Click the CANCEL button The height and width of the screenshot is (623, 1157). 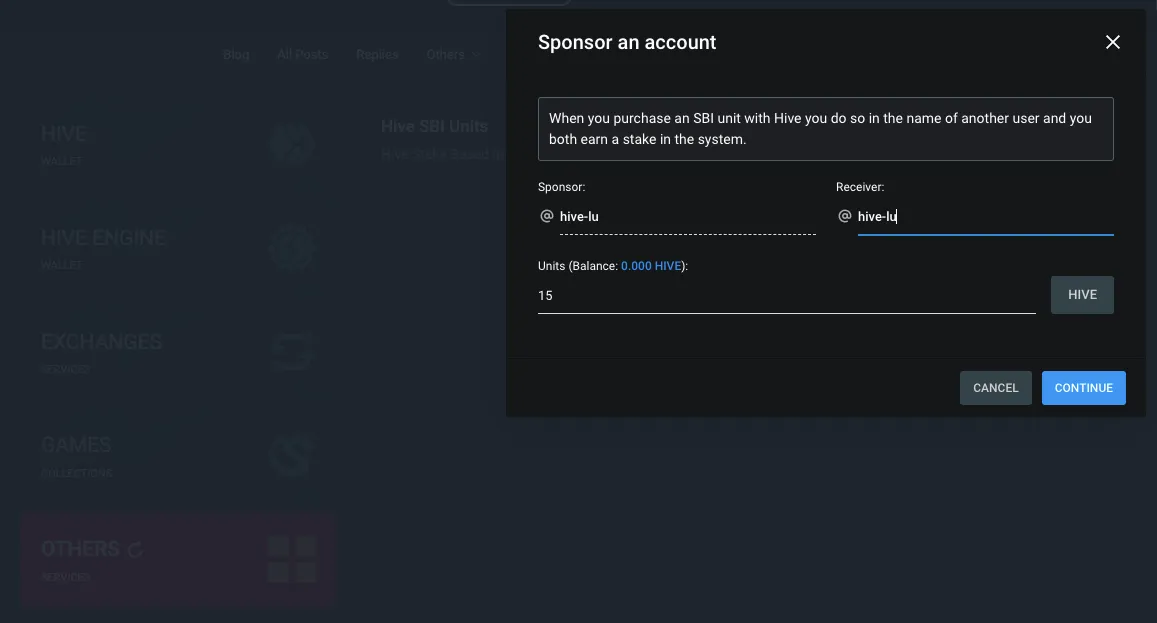(x=995, y=388)
